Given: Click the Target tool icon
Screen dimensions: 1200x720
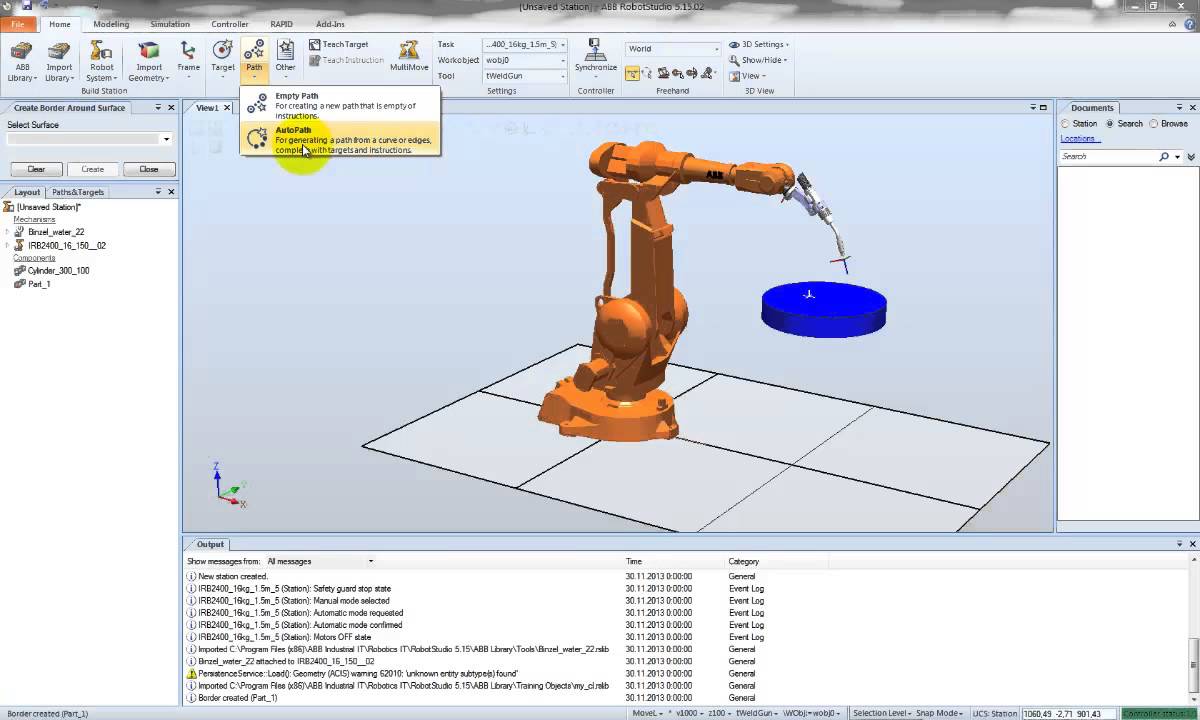Looking at the screenshot, I should point(223,50).
